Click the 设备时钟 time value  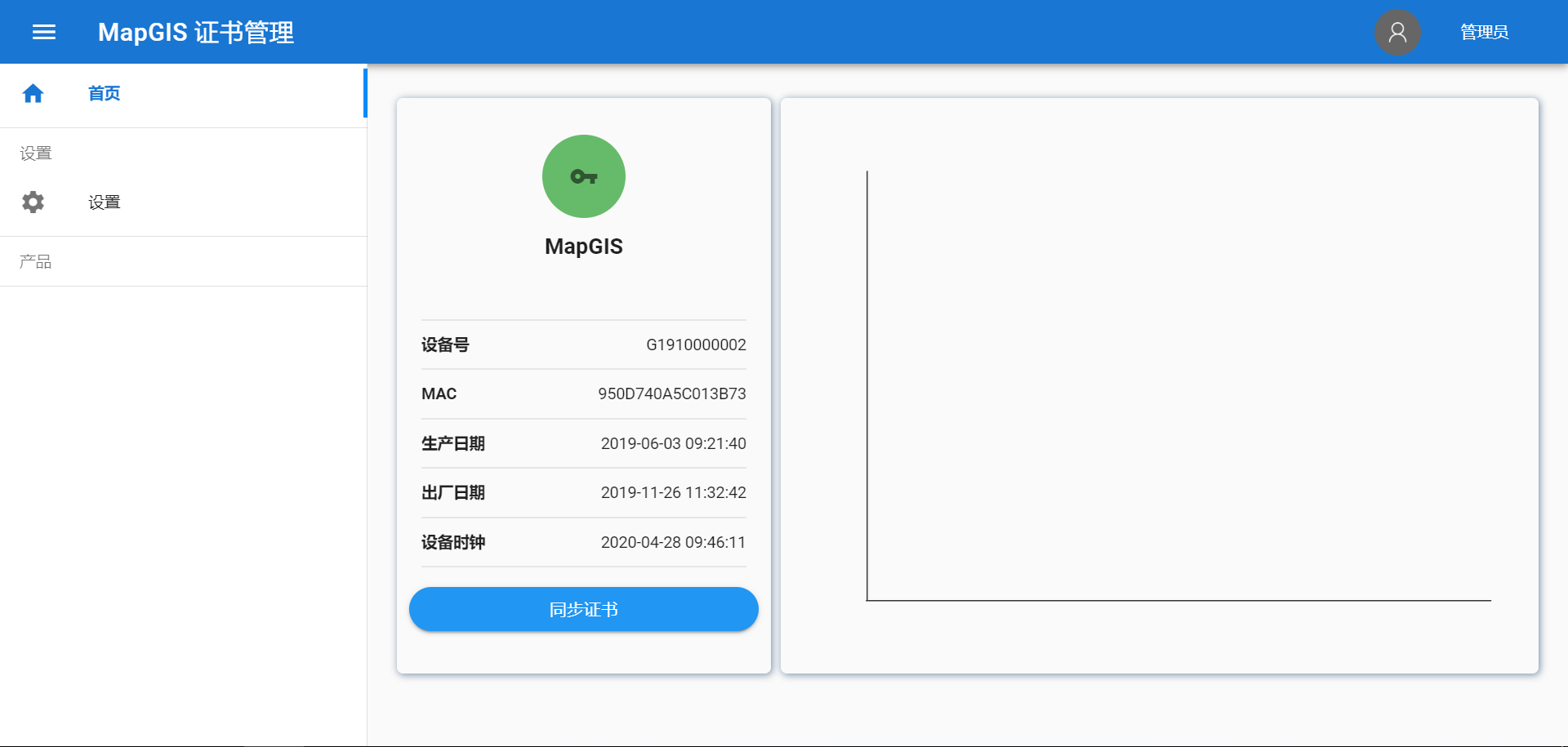[x=673, y=542]
